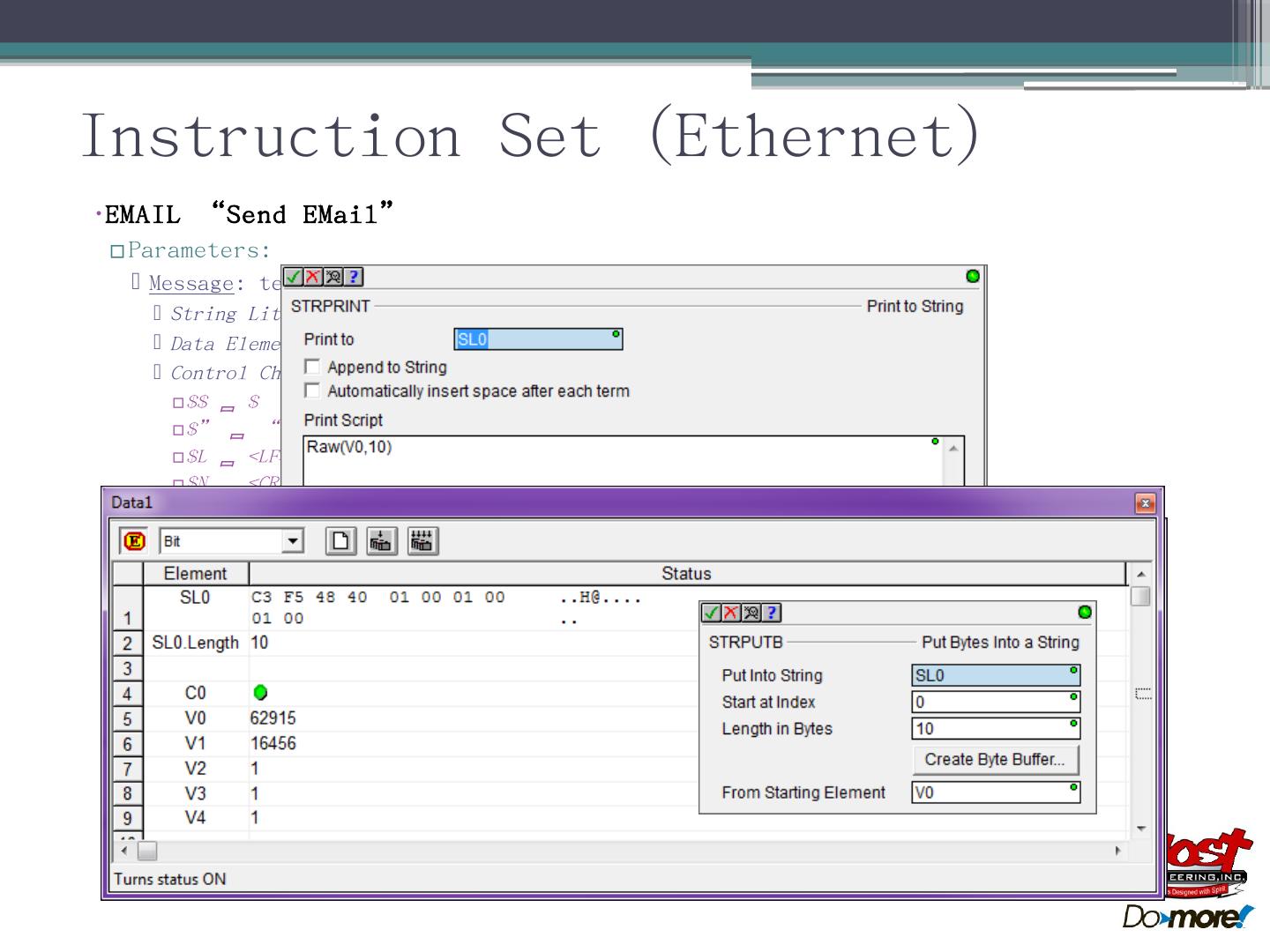Viewport: 1270px width, 952px height.
Task: Select row header 1 in Data1
Action: (x=128, y=608)
